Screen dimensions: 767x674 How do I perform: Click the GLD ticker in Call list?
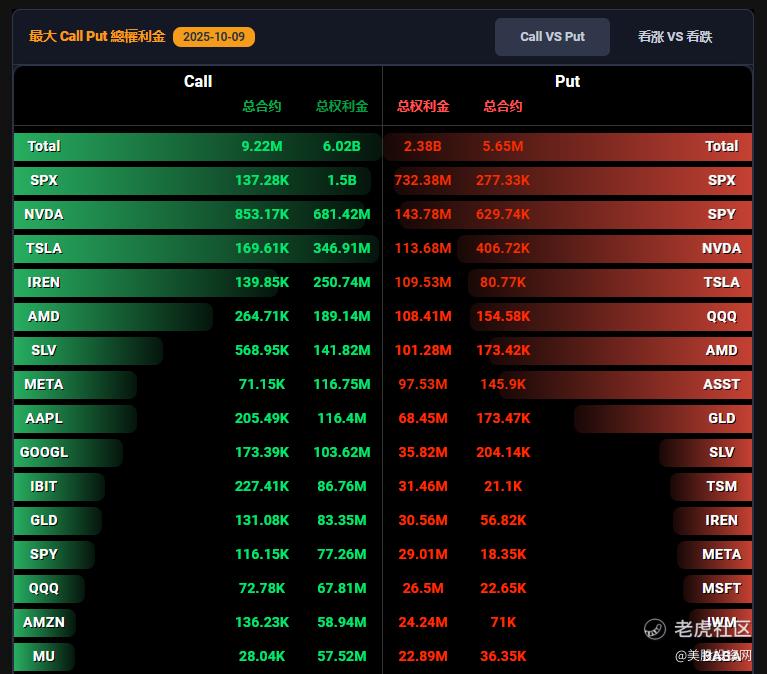point(44,520)
